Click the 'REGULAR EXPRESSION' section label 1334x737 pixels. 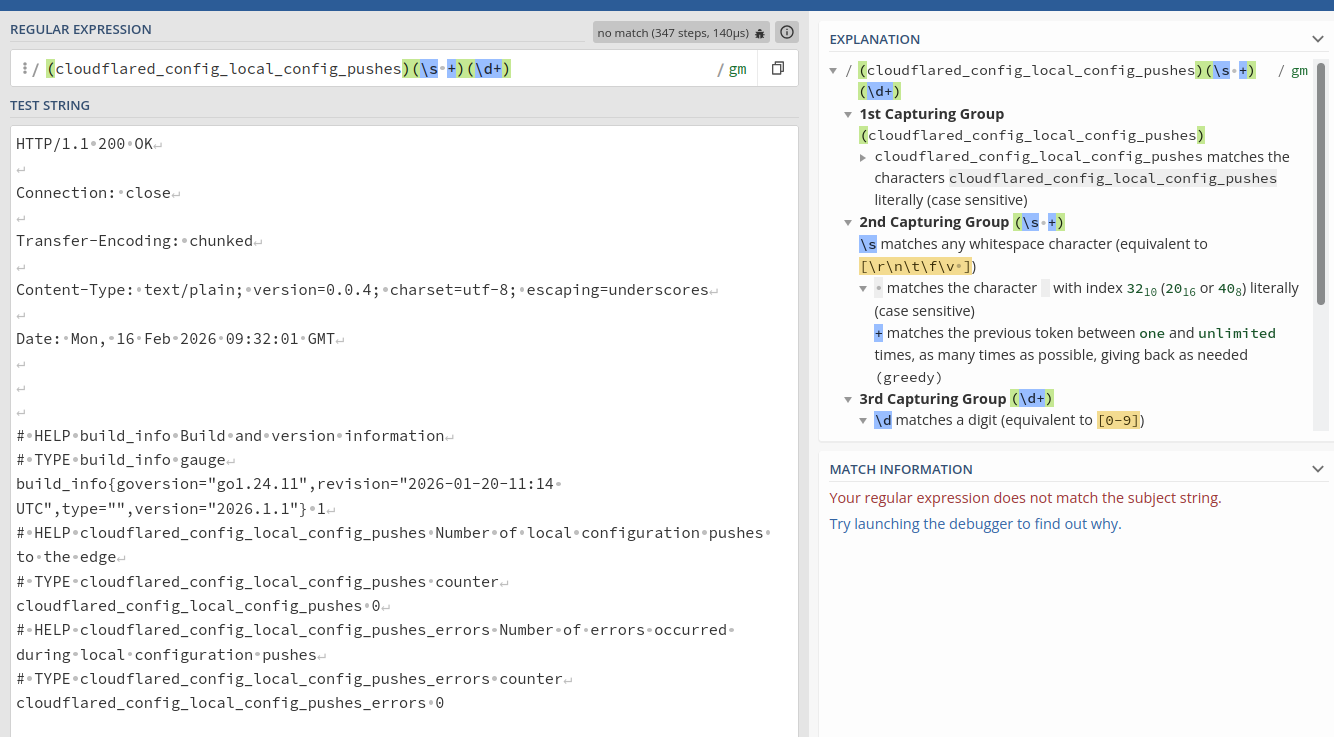click(81, 29)
